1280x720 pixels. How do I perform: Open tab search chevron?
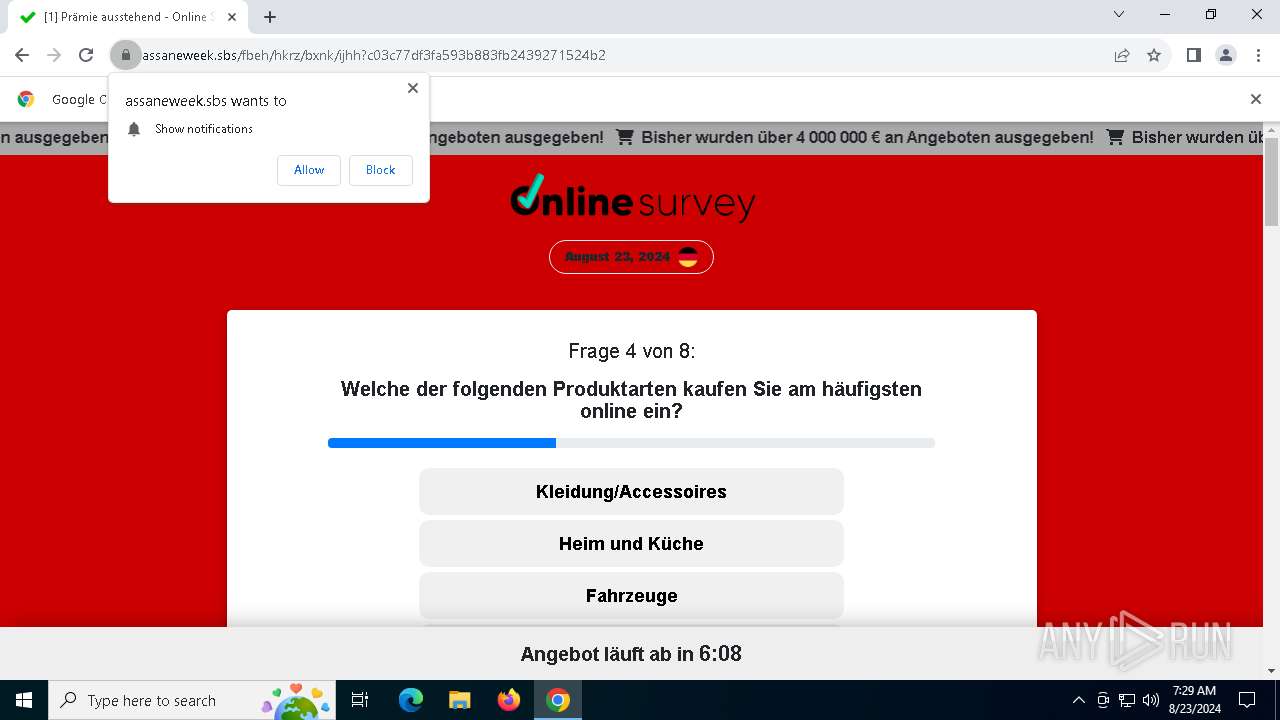click(x=1119, y=14)
